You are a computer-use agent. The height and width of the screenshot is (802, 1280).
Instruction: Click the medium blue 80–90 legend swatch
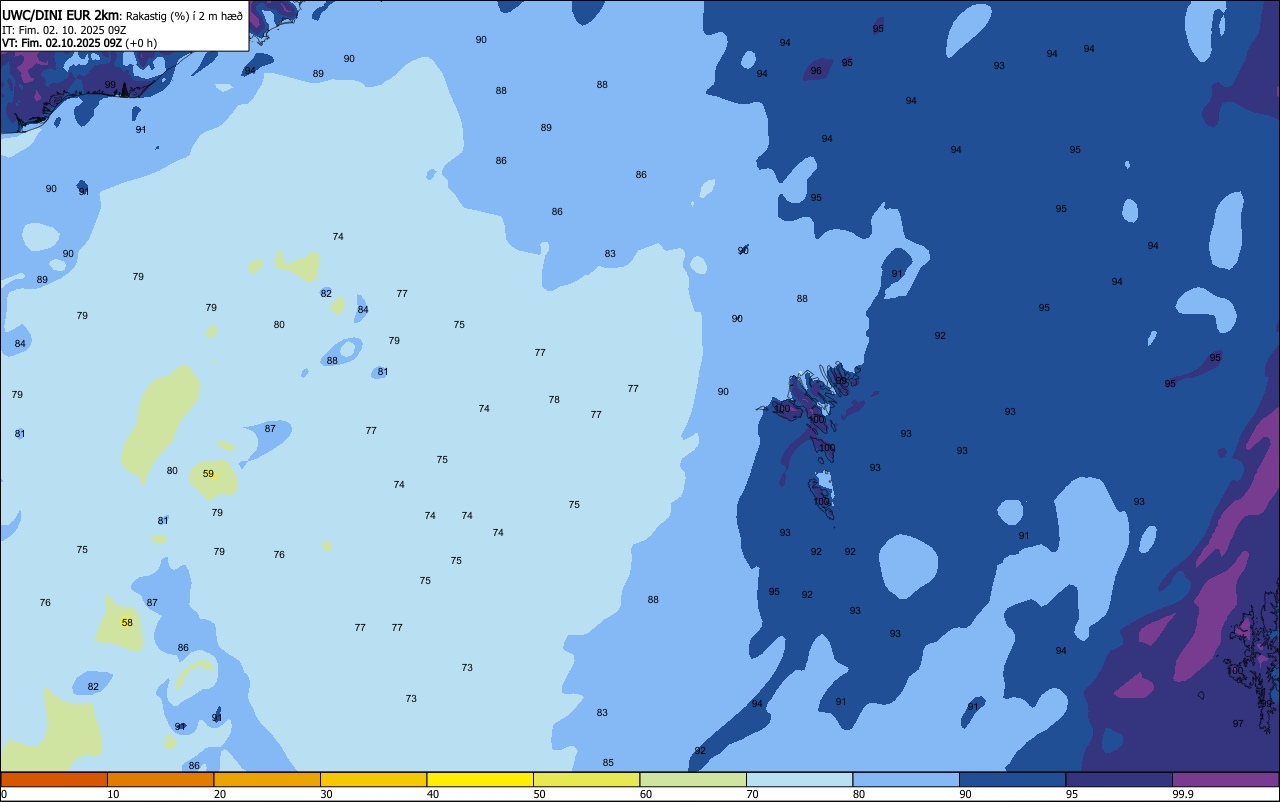[x=906, y=779]
